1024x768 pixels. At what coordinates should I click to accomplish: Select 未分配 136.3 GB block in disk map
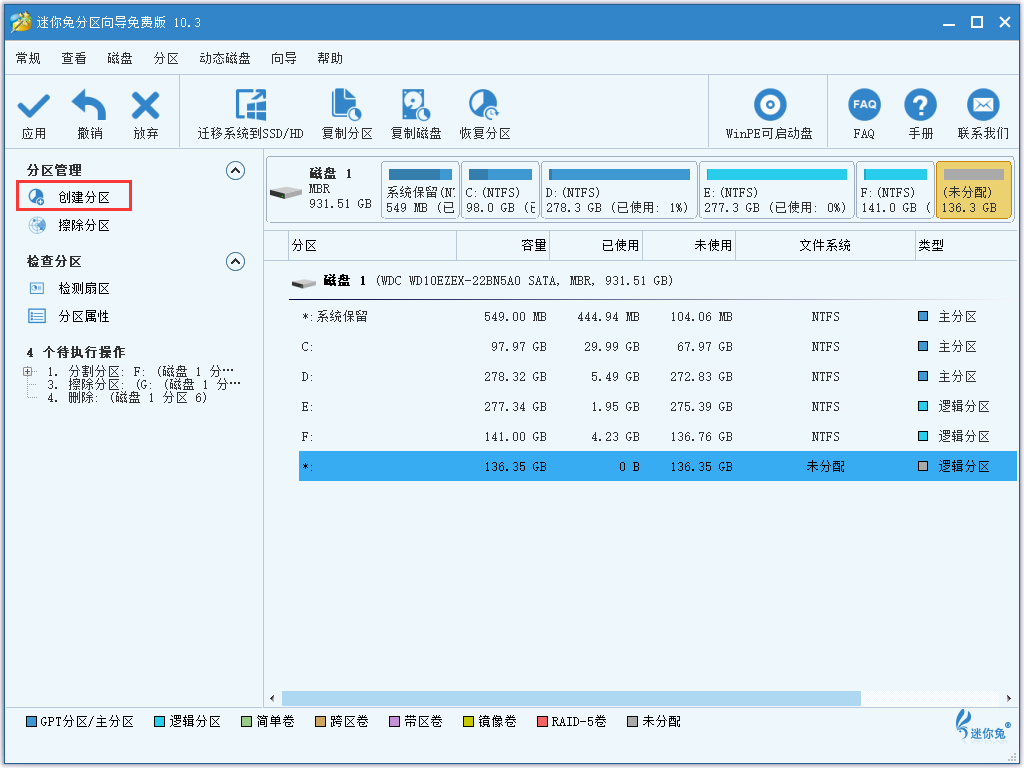(974, 190)
